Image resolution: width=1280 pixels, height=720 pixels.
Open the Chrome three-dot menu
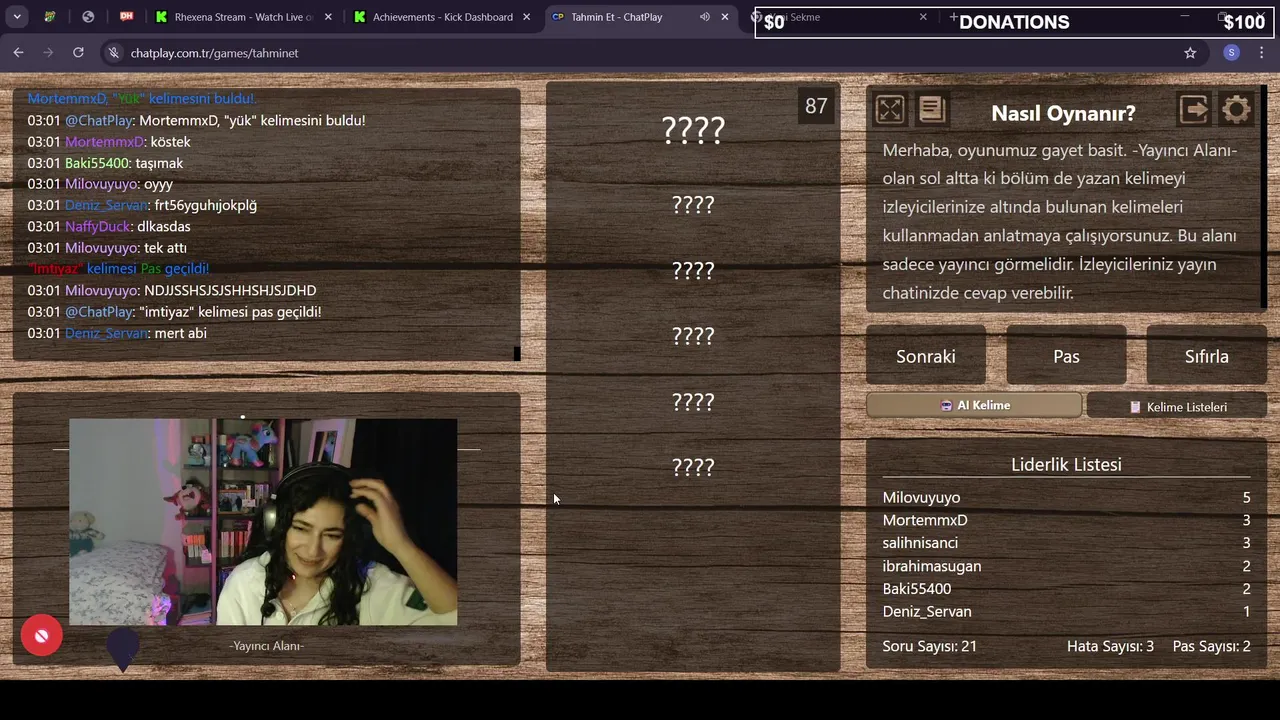tap(1262, 53)
